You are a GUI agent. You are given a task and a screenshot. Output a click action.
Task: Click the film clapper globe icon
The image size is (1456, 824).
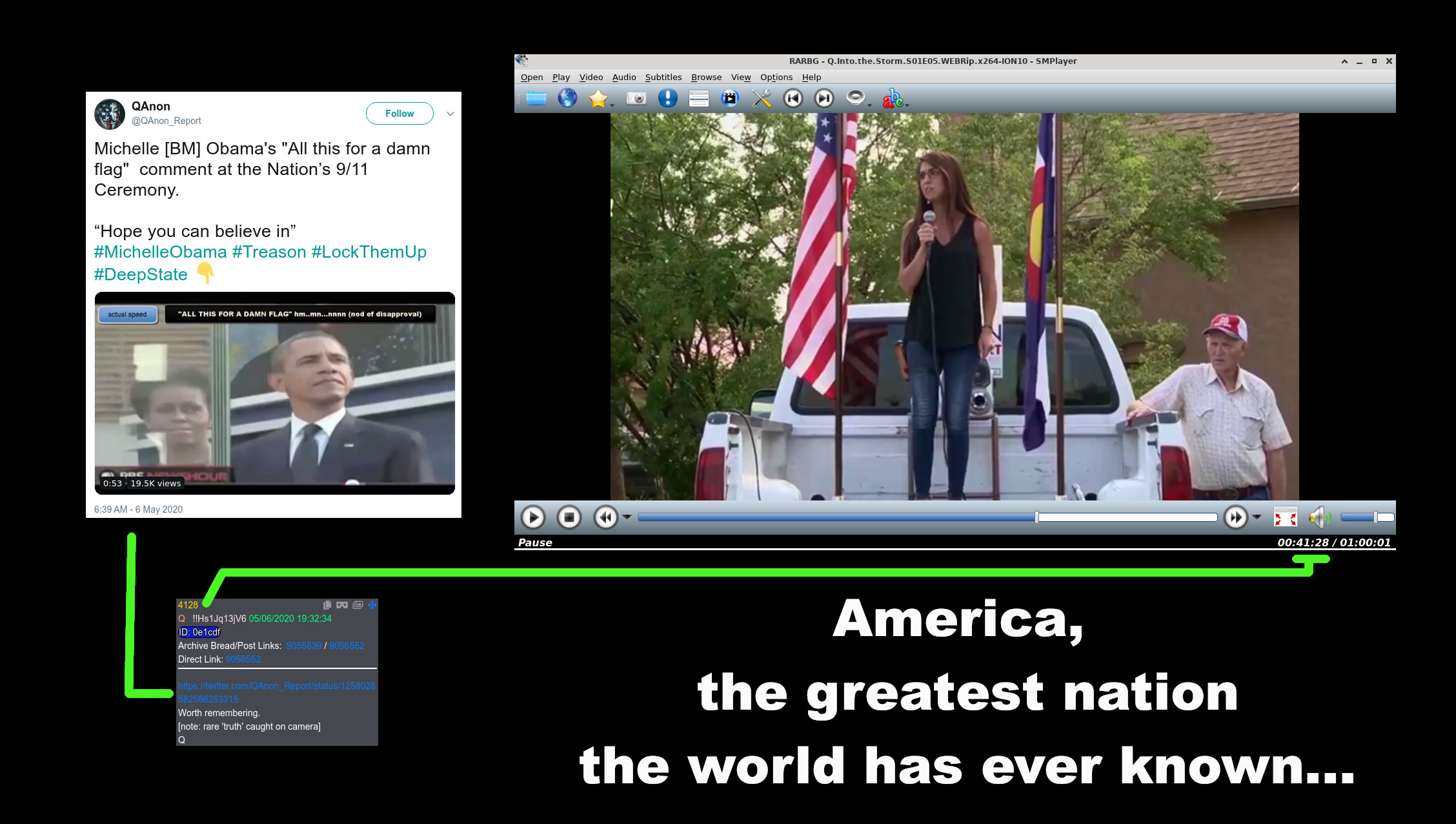[x=730, y=98]
